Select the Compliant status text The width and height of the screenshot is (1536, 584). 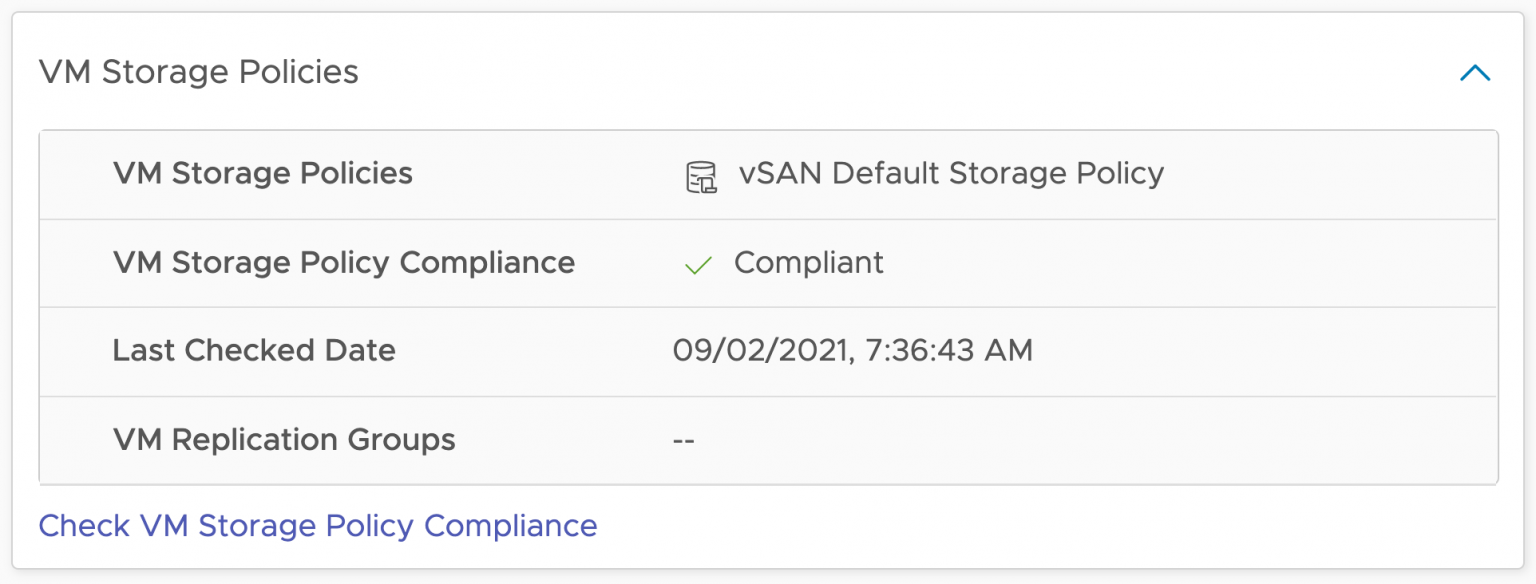pos(808,263)
